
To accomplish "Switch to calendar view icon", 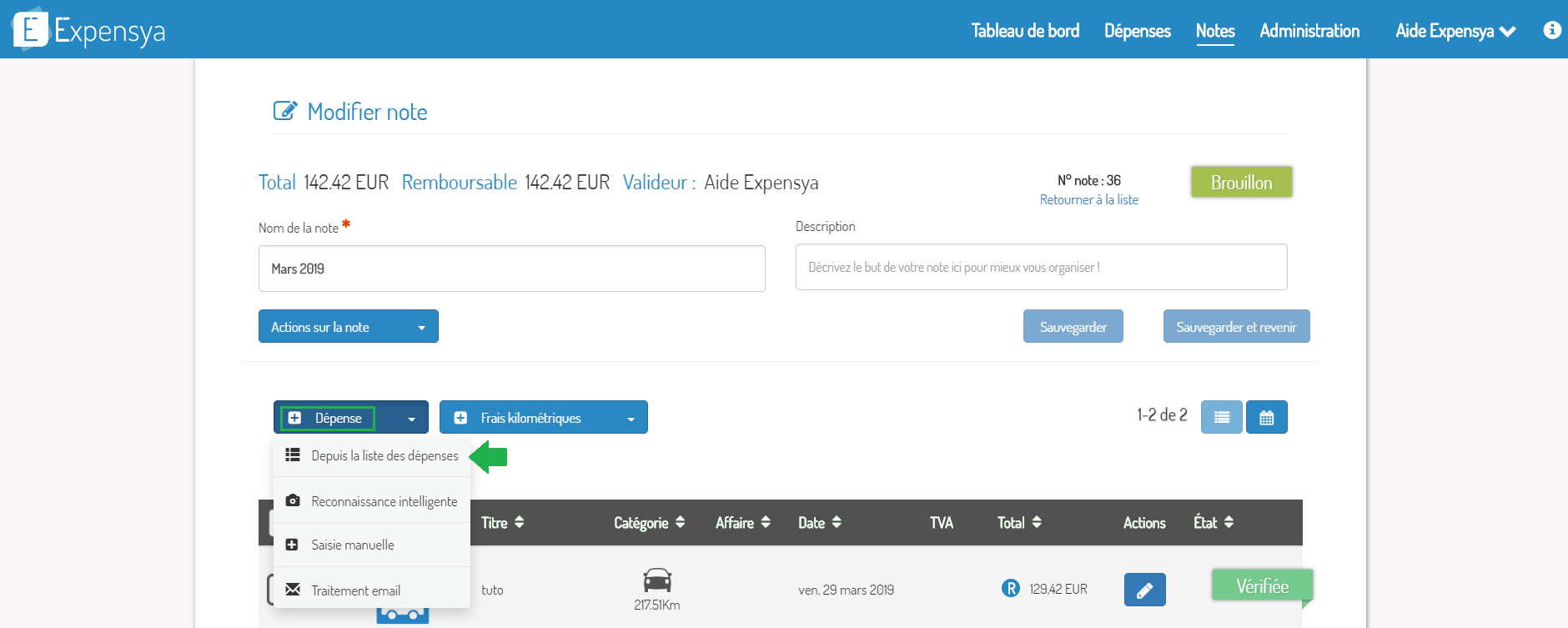I will (1266, 417).
